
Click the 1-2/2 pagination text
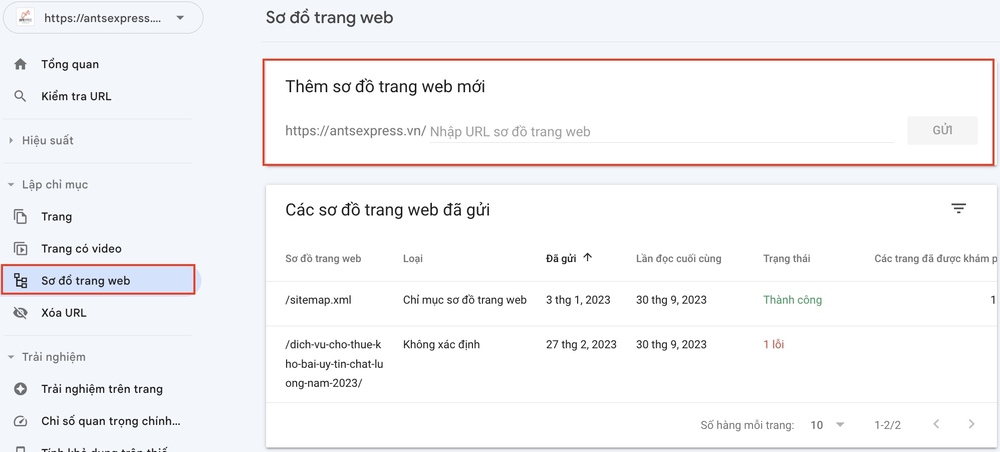pyautogui.click(x=888, y=425)
